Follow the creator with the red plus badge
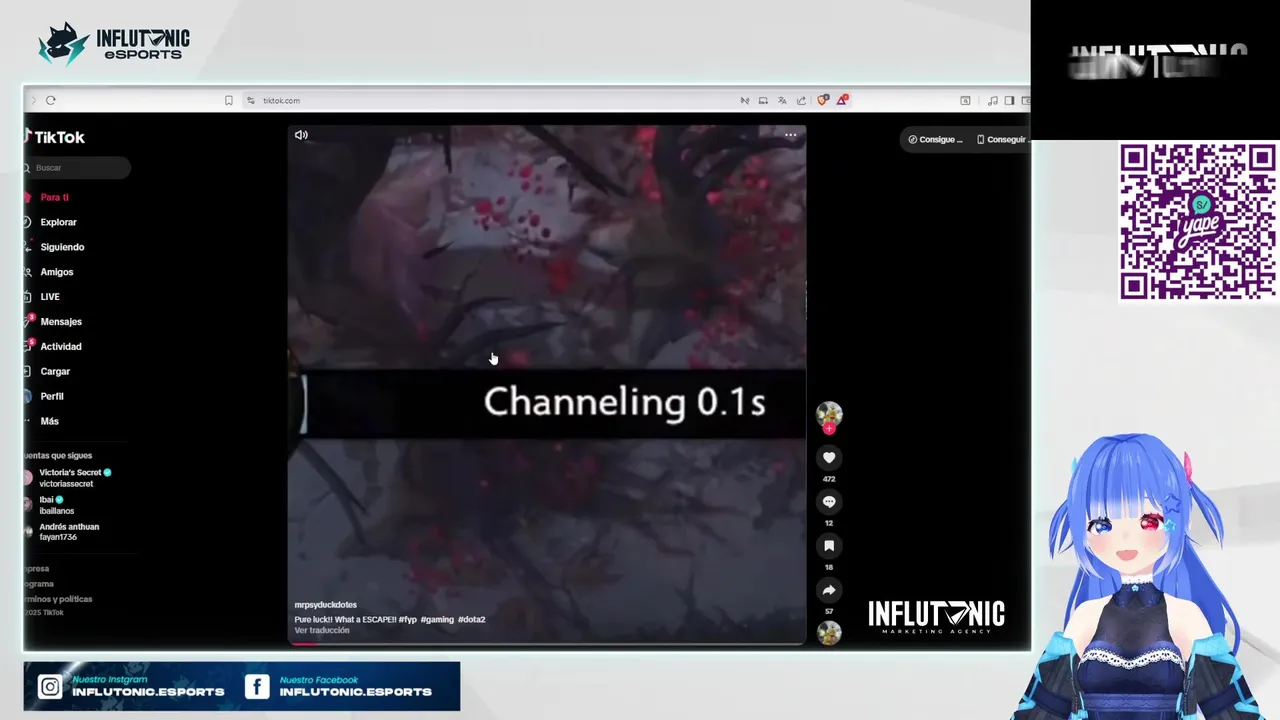The image size is (1280, 720). [x=829, y=429]
